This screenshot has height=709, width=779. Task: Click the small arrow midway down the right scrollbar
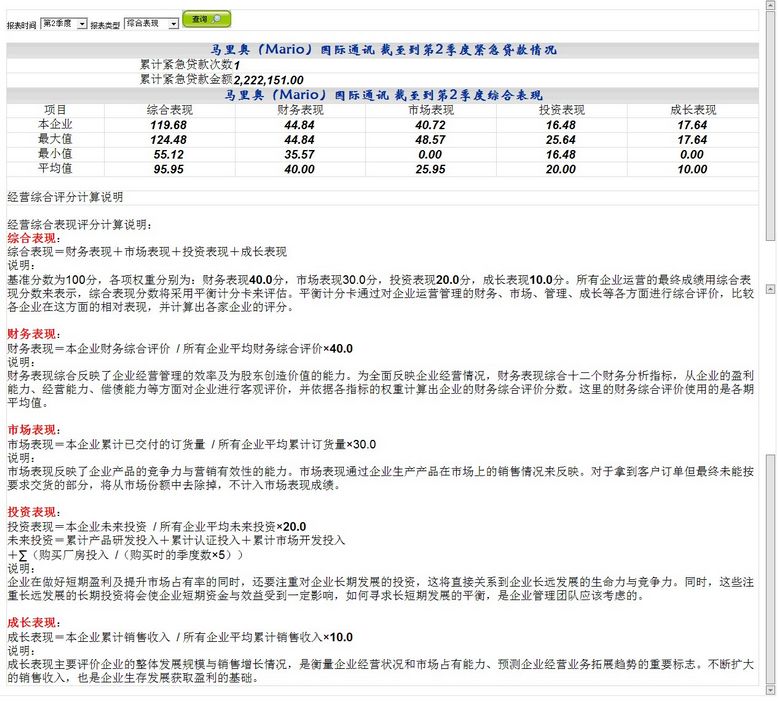coord(771,289)
